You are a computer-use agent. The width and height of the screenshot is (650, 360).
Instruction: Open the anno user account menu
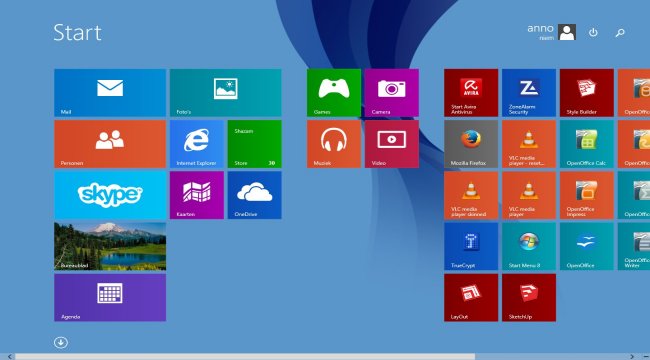coord(551,32)
